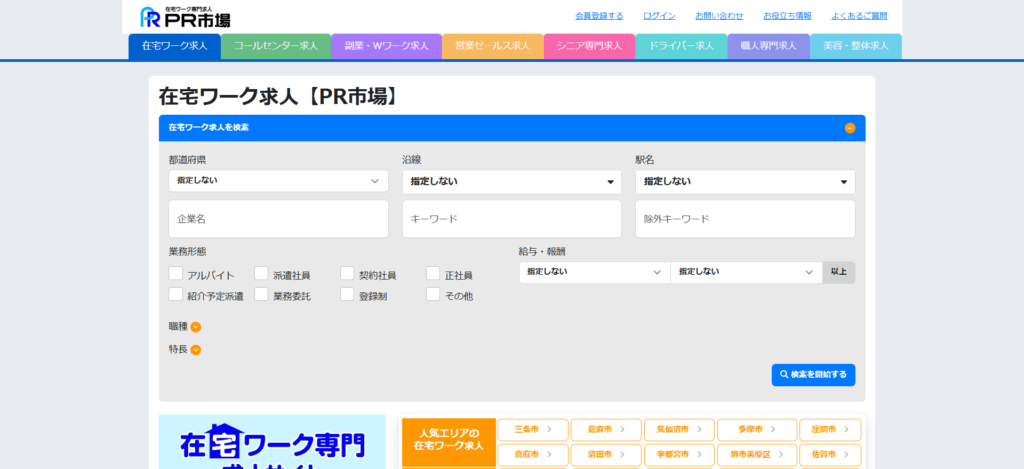1024x469 pixels.
Task: Open the 真庭市 area link
Action: click(x=533, y=455)
